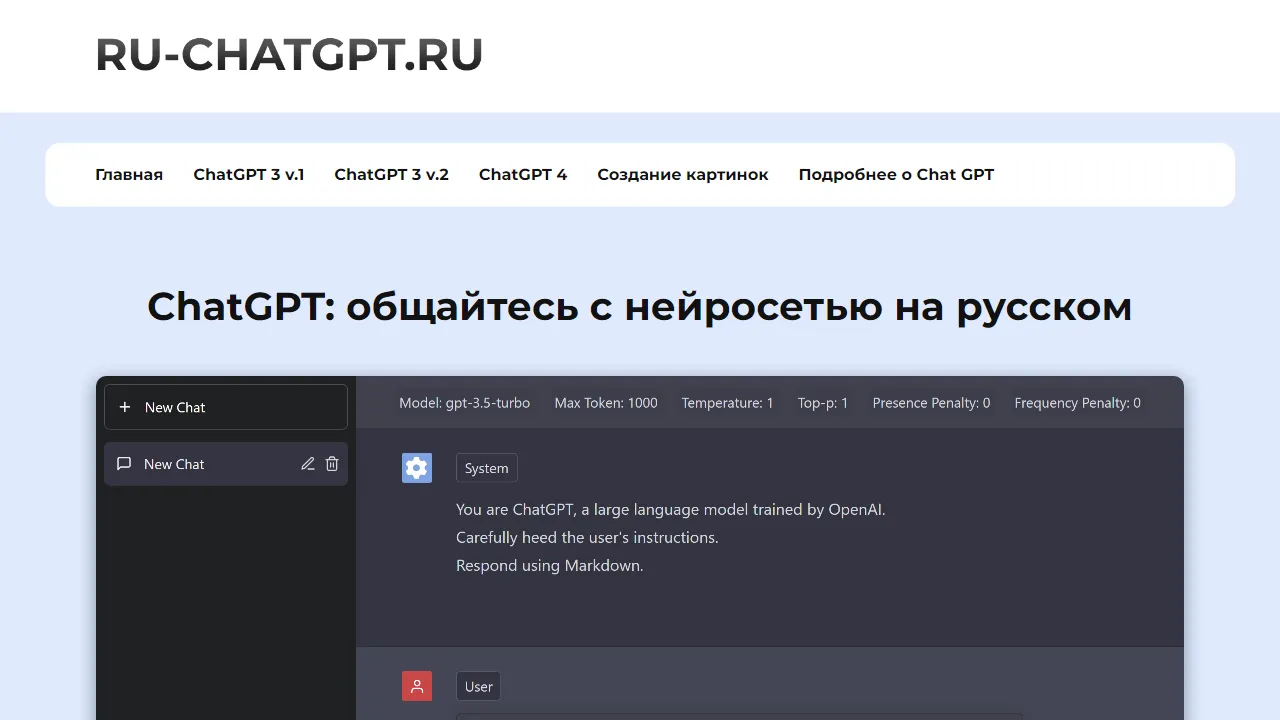Select the New Chat conversation in the sidebar

(x=226, y=464)
